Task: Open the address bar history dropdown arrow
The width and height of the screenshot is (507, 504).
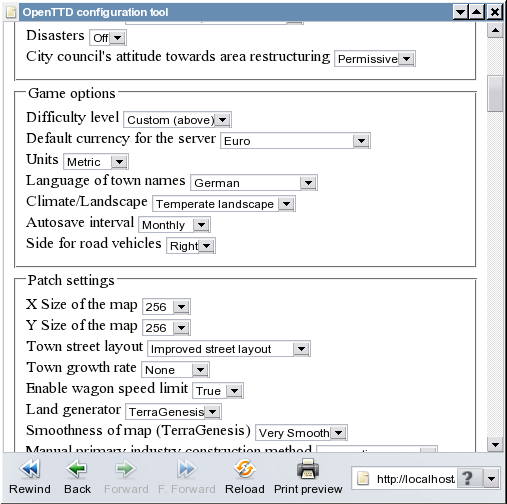Action: pos(491,479)
